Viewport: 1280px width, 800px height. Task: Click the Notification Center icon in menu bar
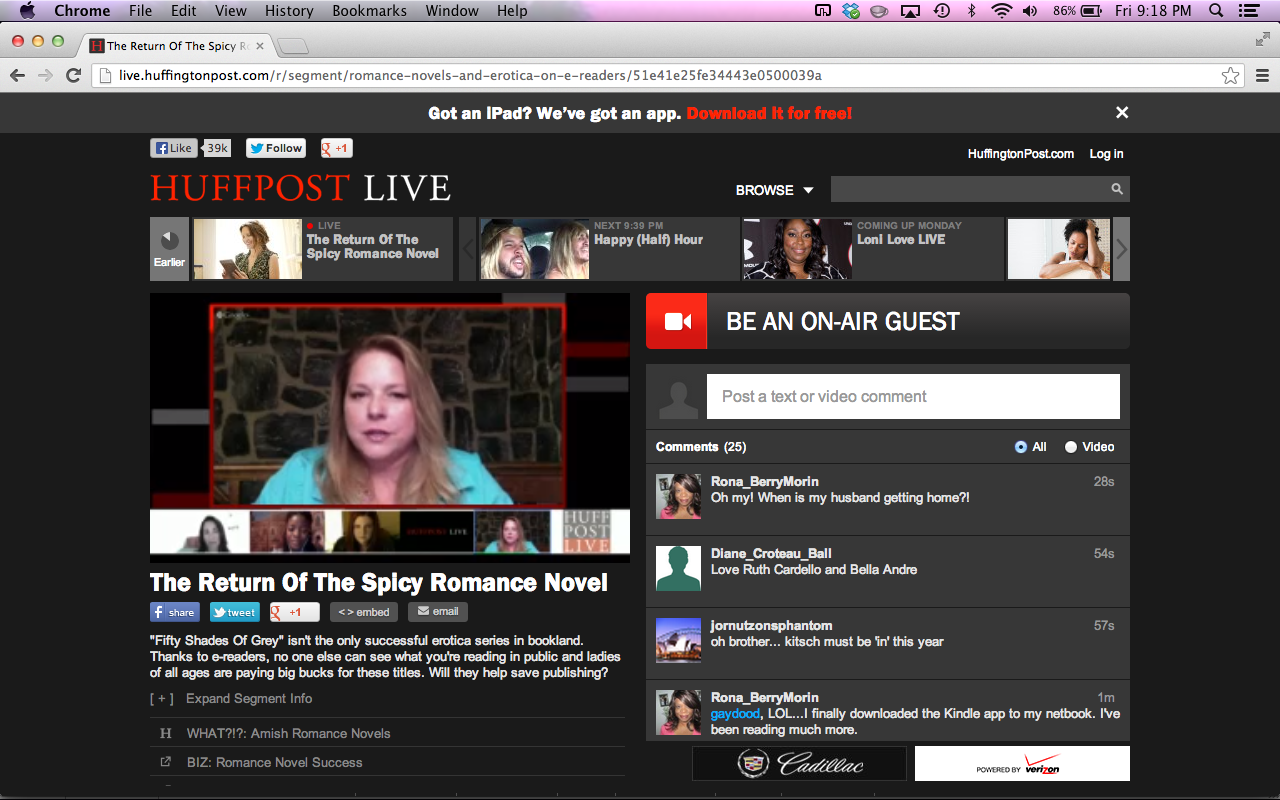[x=1247, y=11]
